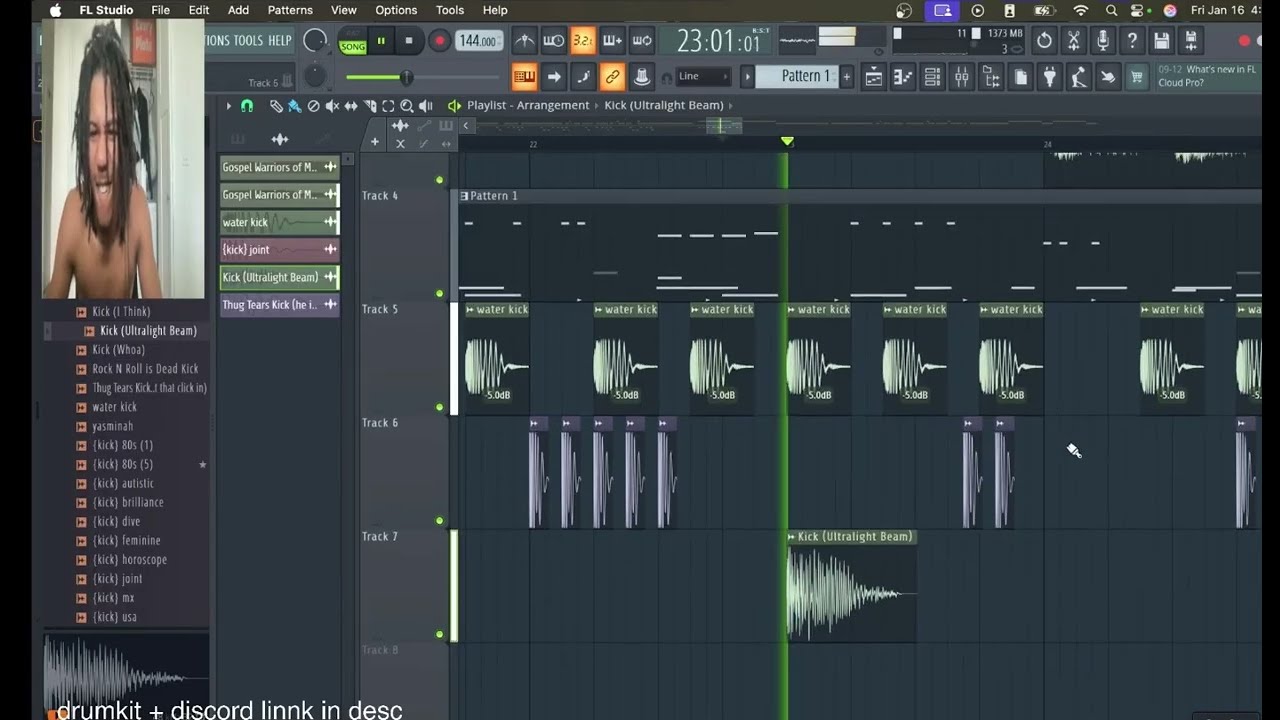The height and width of the screenshot is (720, 1280).
Task: Select the Slice tool in playlist toolbar
Action: [370, 106]
